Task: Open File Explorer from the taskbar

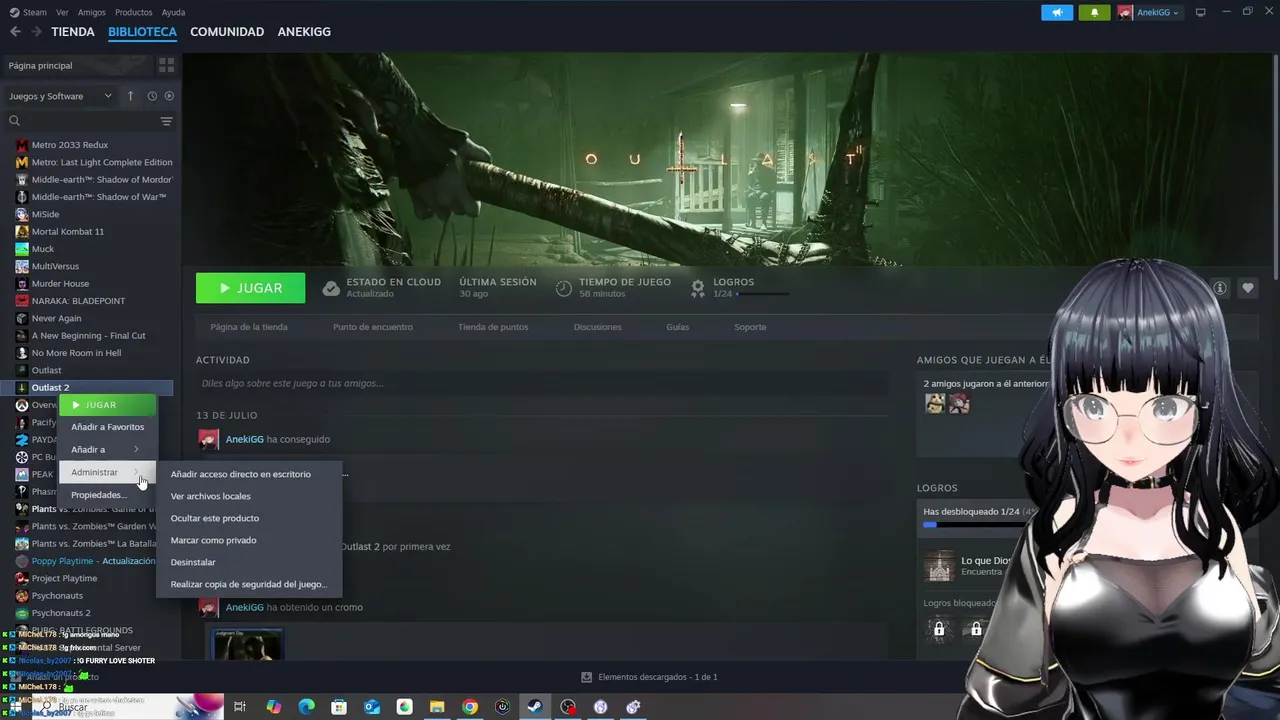Action: tap(437, 707)
